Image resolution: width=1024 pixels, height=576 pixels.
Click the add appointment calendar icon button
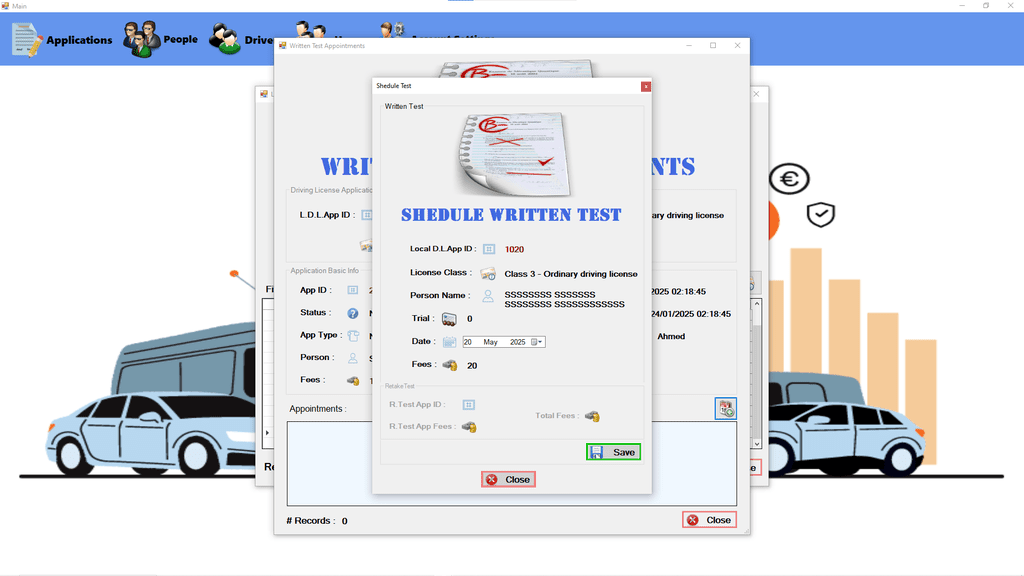point(725,408)
